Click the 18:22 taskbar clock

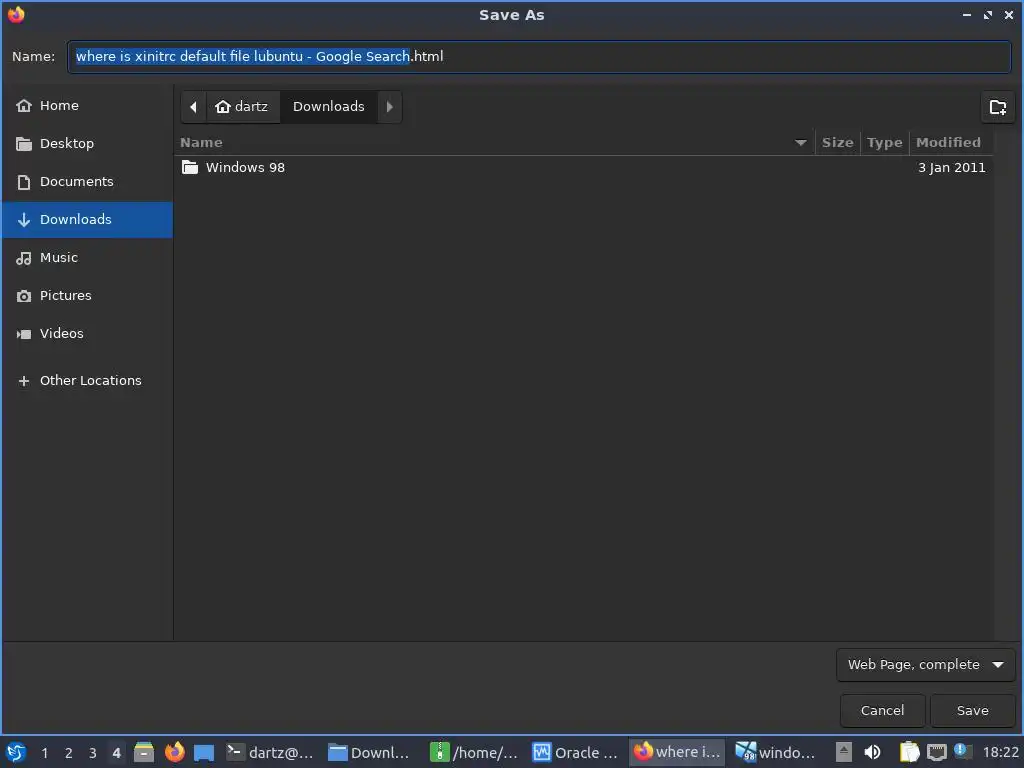1000,753
